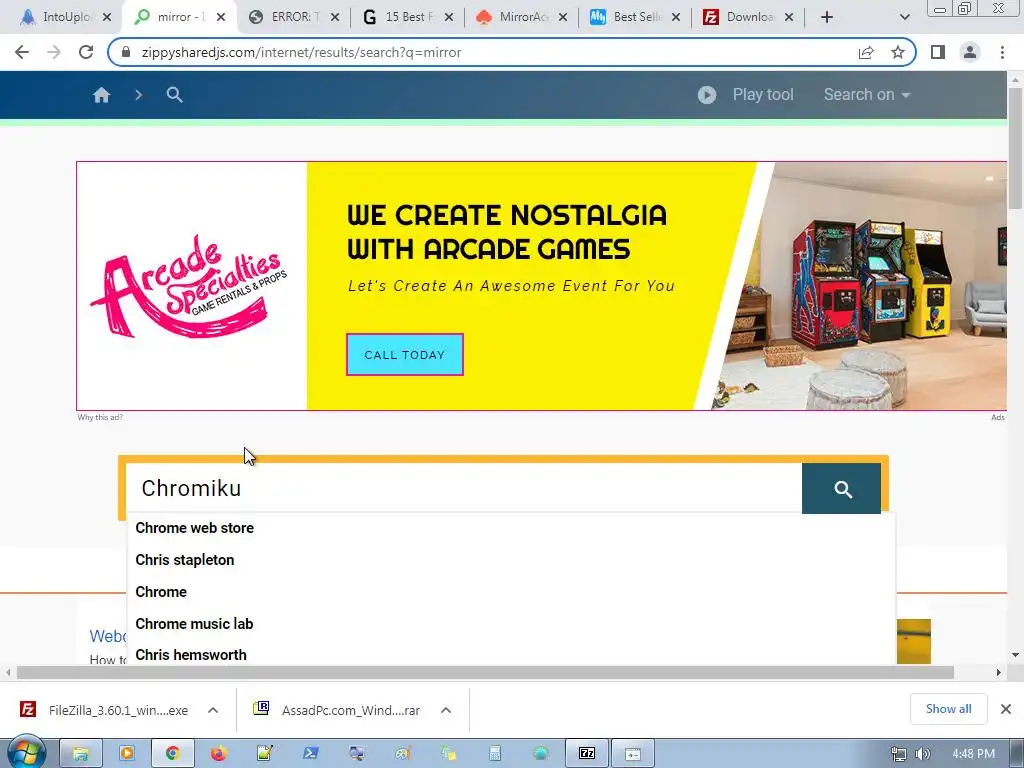Image resolution: width=1024 pixels, height=768 pixels.
Task: Open the Play tool link
Action: point(763,95)
